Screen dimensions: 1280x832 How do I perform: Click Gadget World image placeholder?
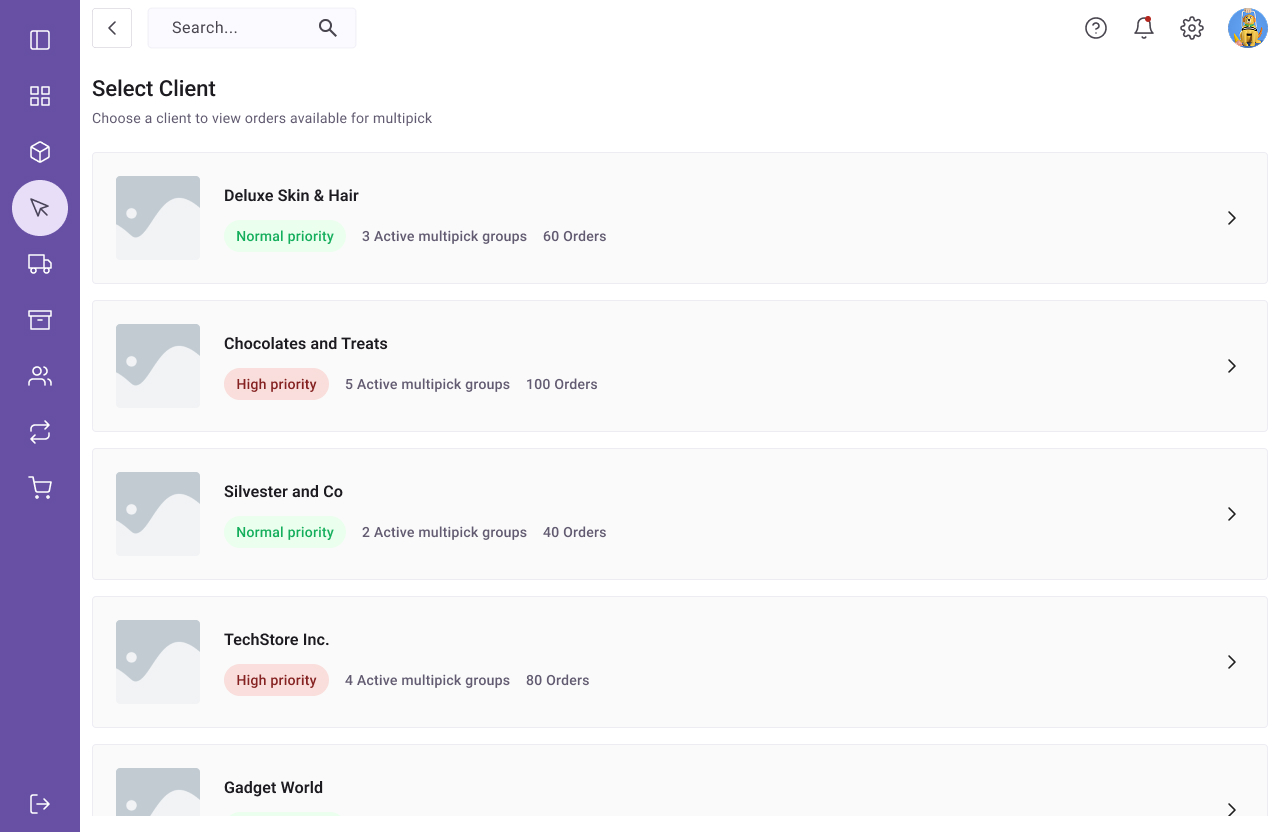(158, 792)
